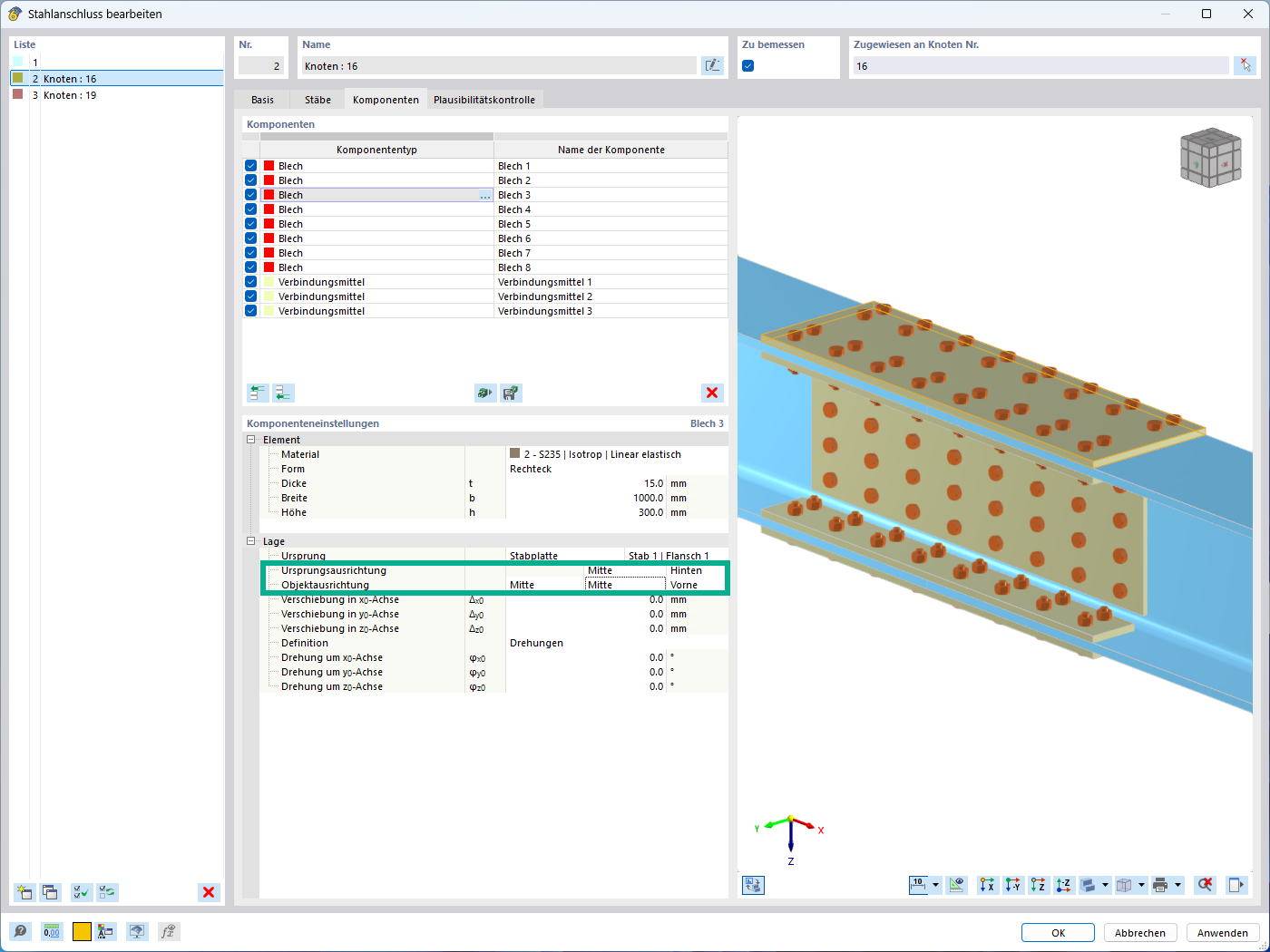1270x952 pixels.
Task: Click the second green component icon under the table
Action: (x=284, y=393)
